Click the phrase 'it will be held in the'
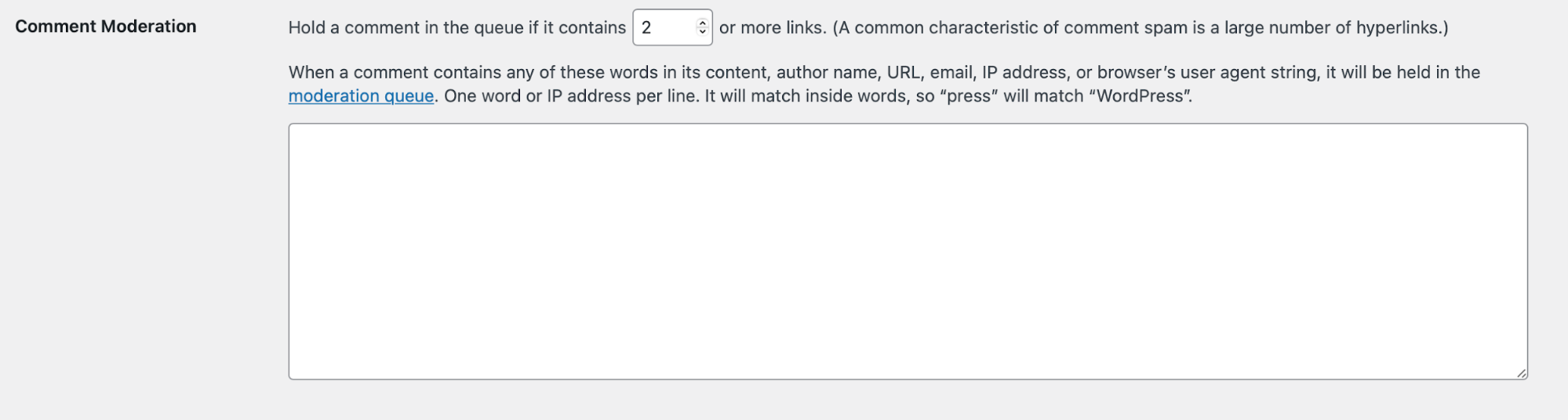The width and height of the screenshot is (1568, 420). [1402, 73]
